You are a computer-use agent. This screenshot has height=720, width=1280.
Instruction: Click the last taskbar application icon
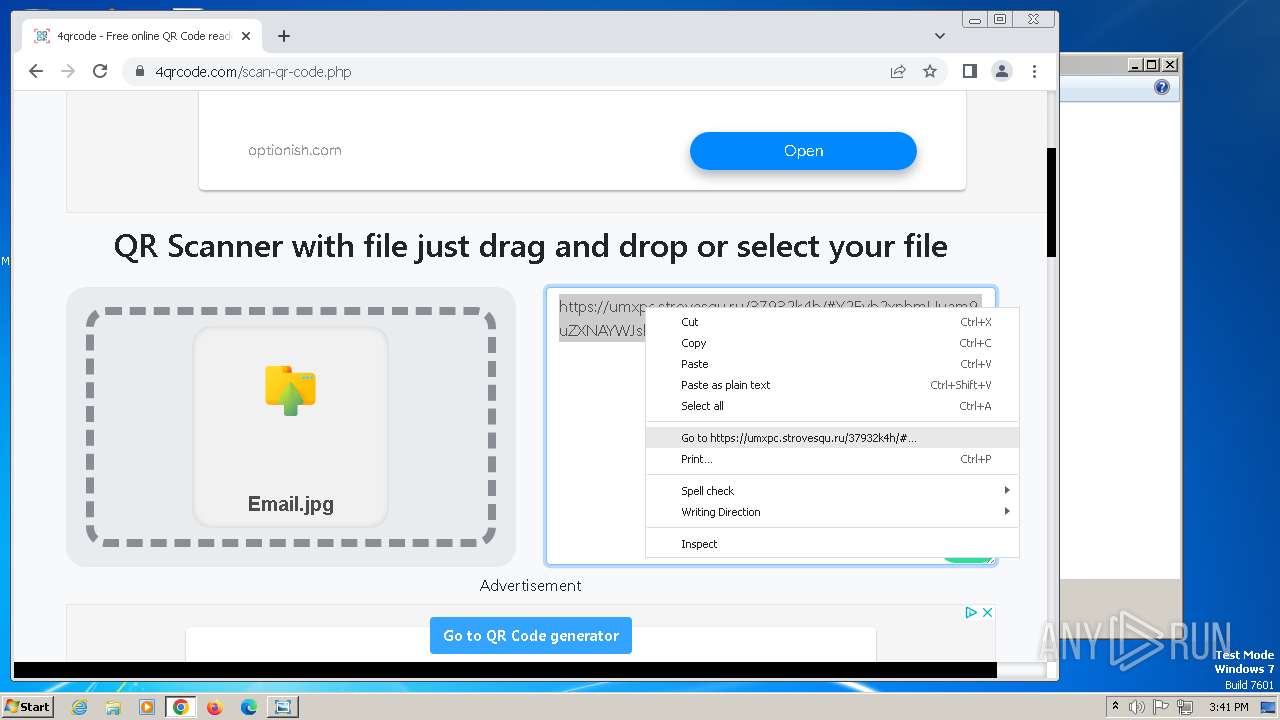point(283,707)
